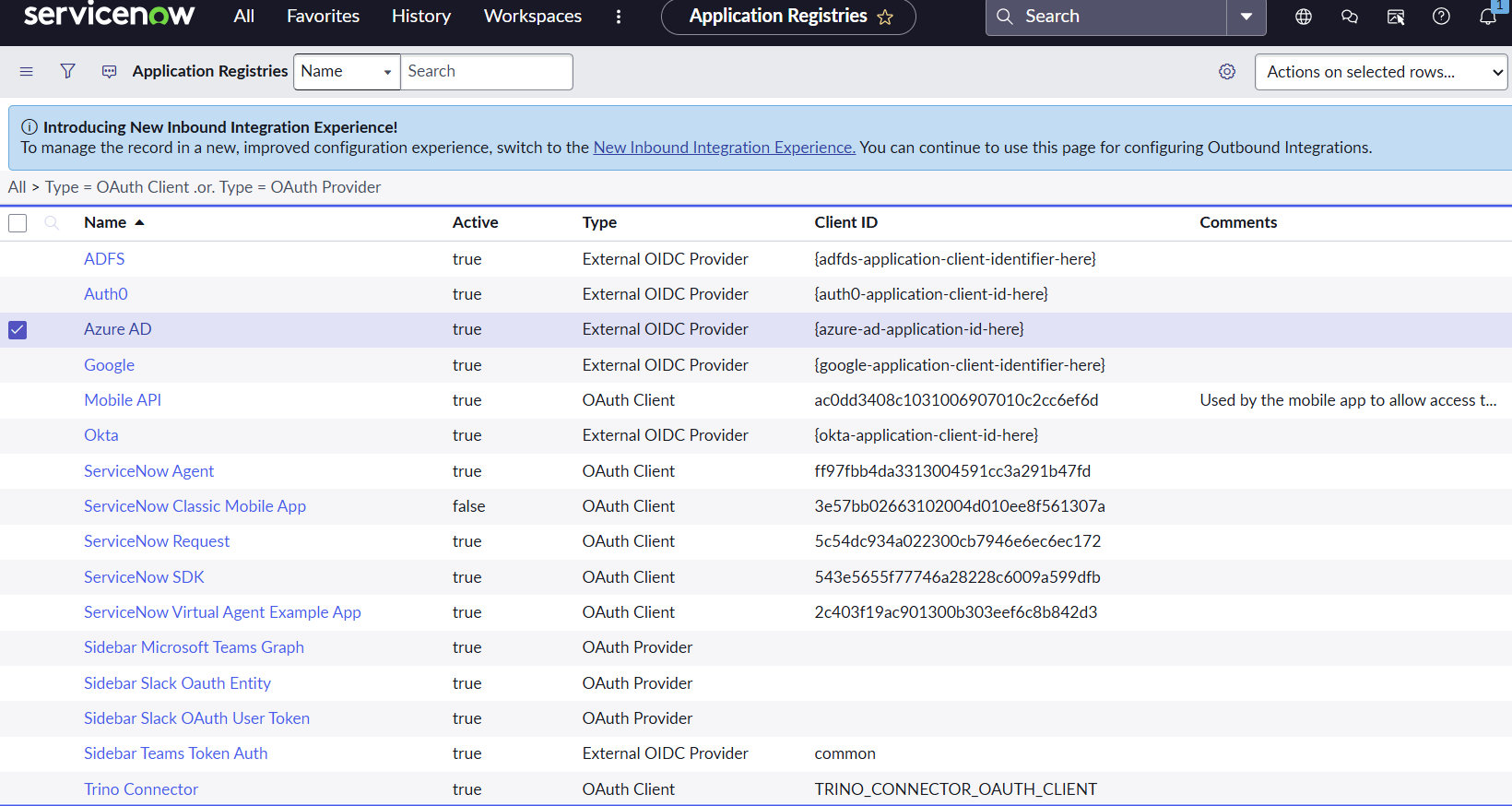Open Actions on selected rows dropdown

coord(1380,72)
